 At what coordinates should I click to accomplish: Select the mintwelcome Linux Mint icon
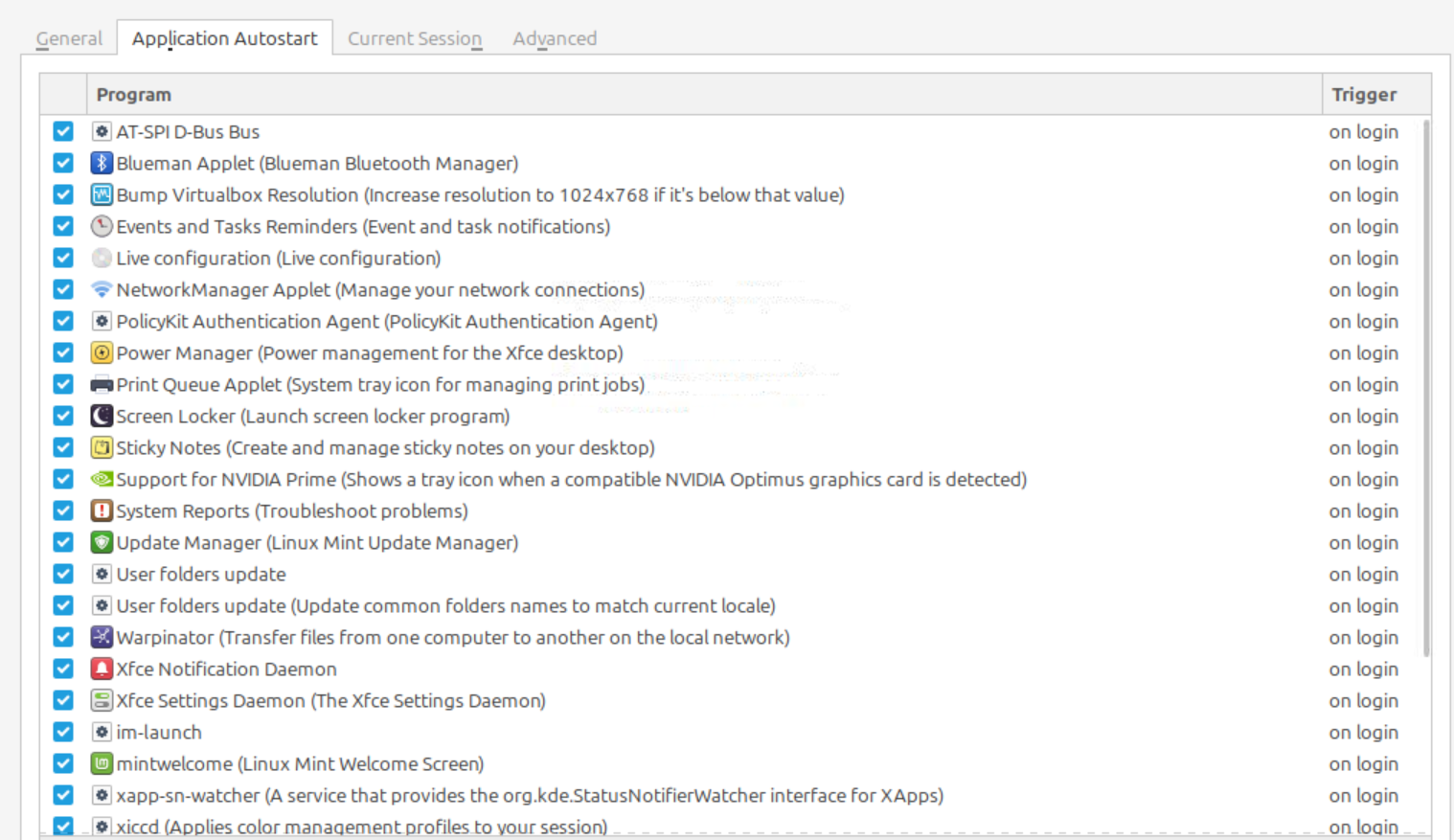pyautogui.click(x=102, y=763)
